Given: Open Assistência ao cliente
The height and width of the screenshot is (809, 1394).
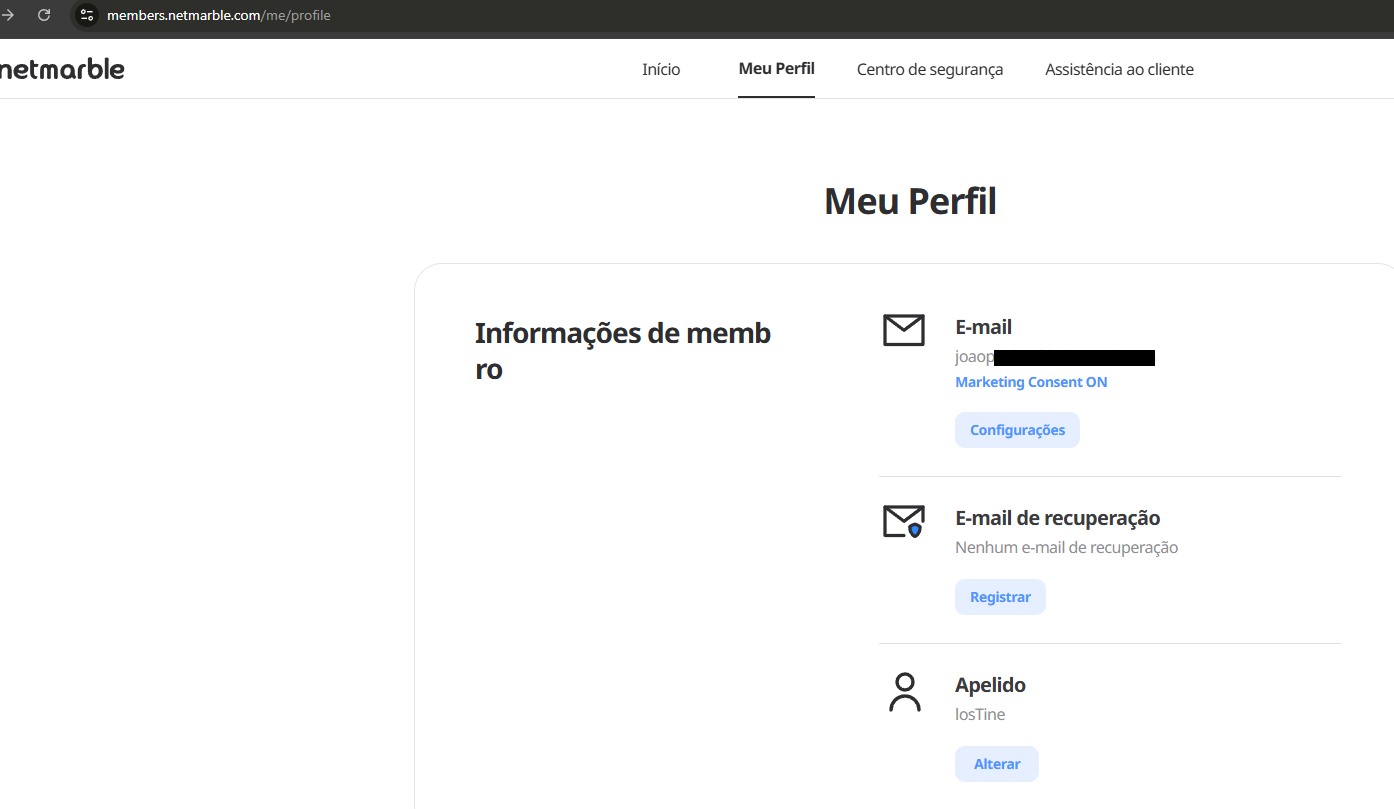Looking at the screenshot, I should click(x=1119, y=69).
